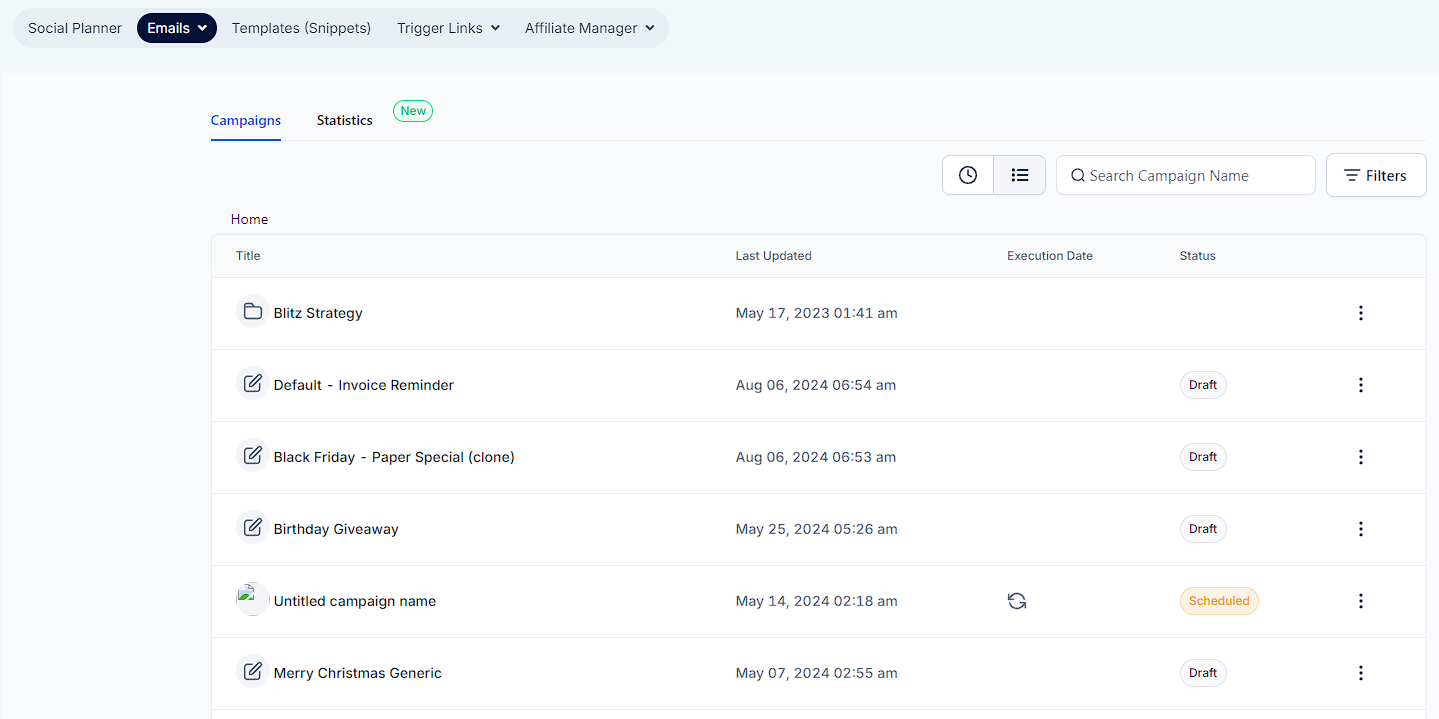This screenshot has width=1439, height=719.
Task: Click the Home breadcrumb
Action: [x=249, y=219]
